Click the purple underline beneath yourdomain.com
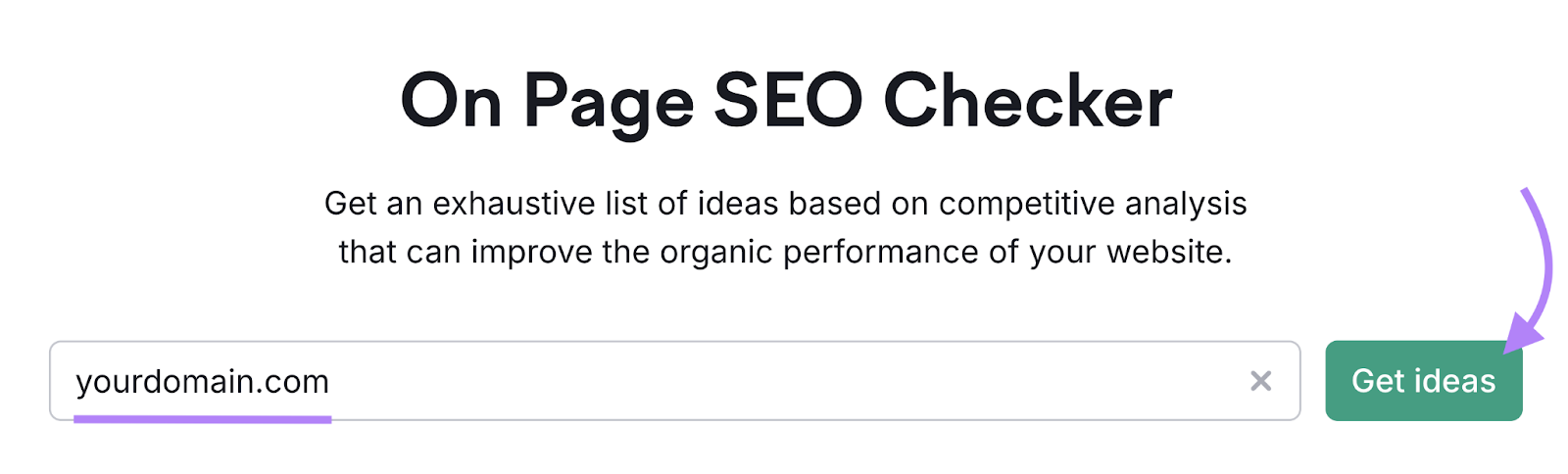 [x=203, y=419]
